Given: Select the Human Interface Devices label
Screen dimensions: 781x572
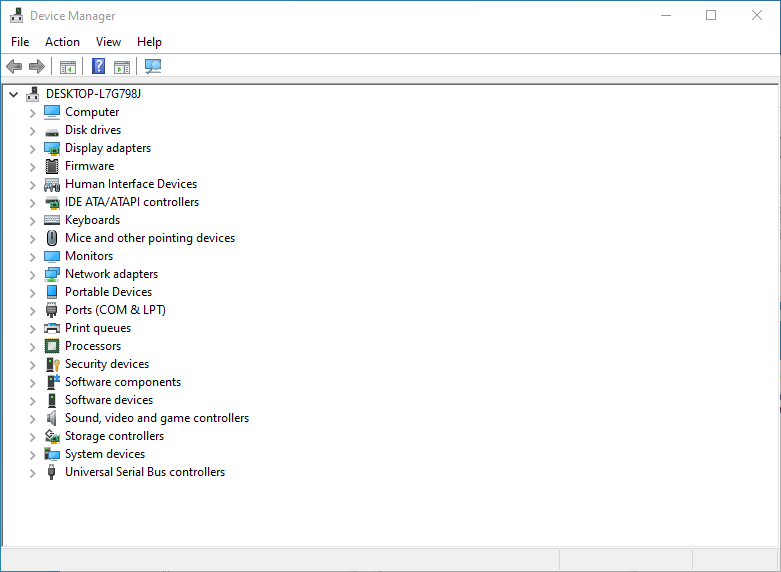Looking at the screenshot, I should 131,184.
